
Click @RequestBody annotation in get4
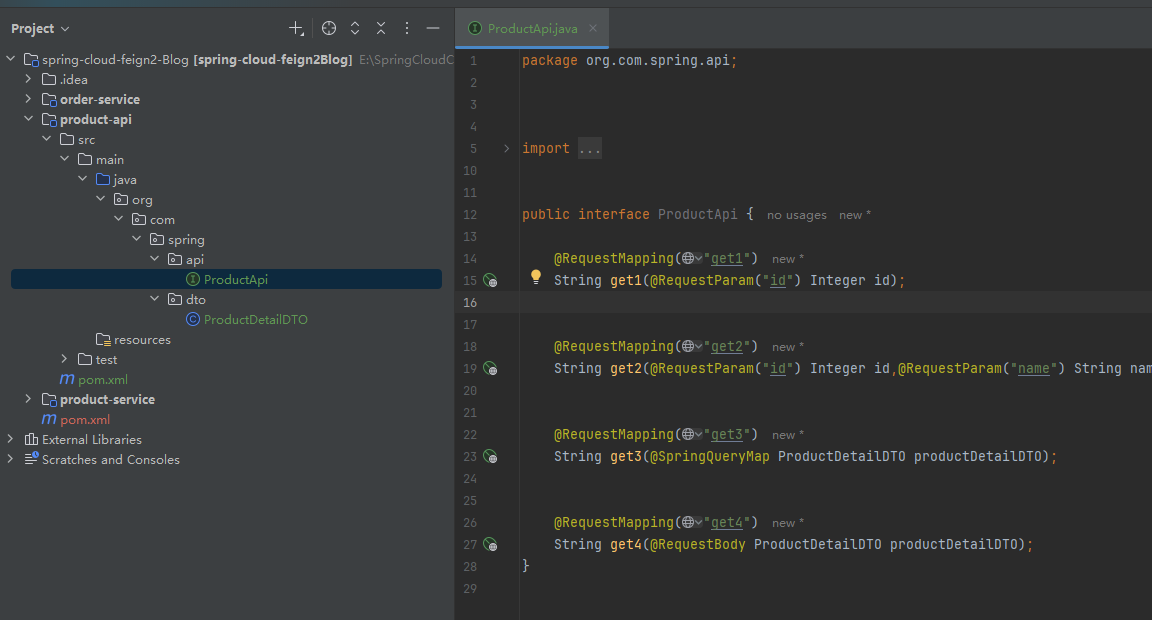[x=698, y=545]
